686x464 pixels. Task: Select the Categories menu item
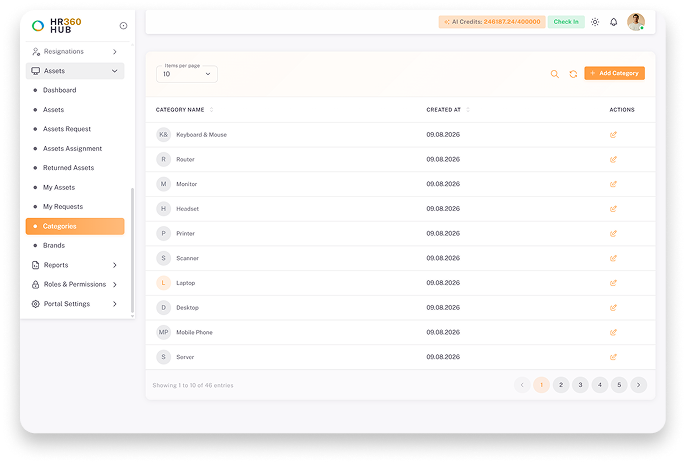pos(75,227)
